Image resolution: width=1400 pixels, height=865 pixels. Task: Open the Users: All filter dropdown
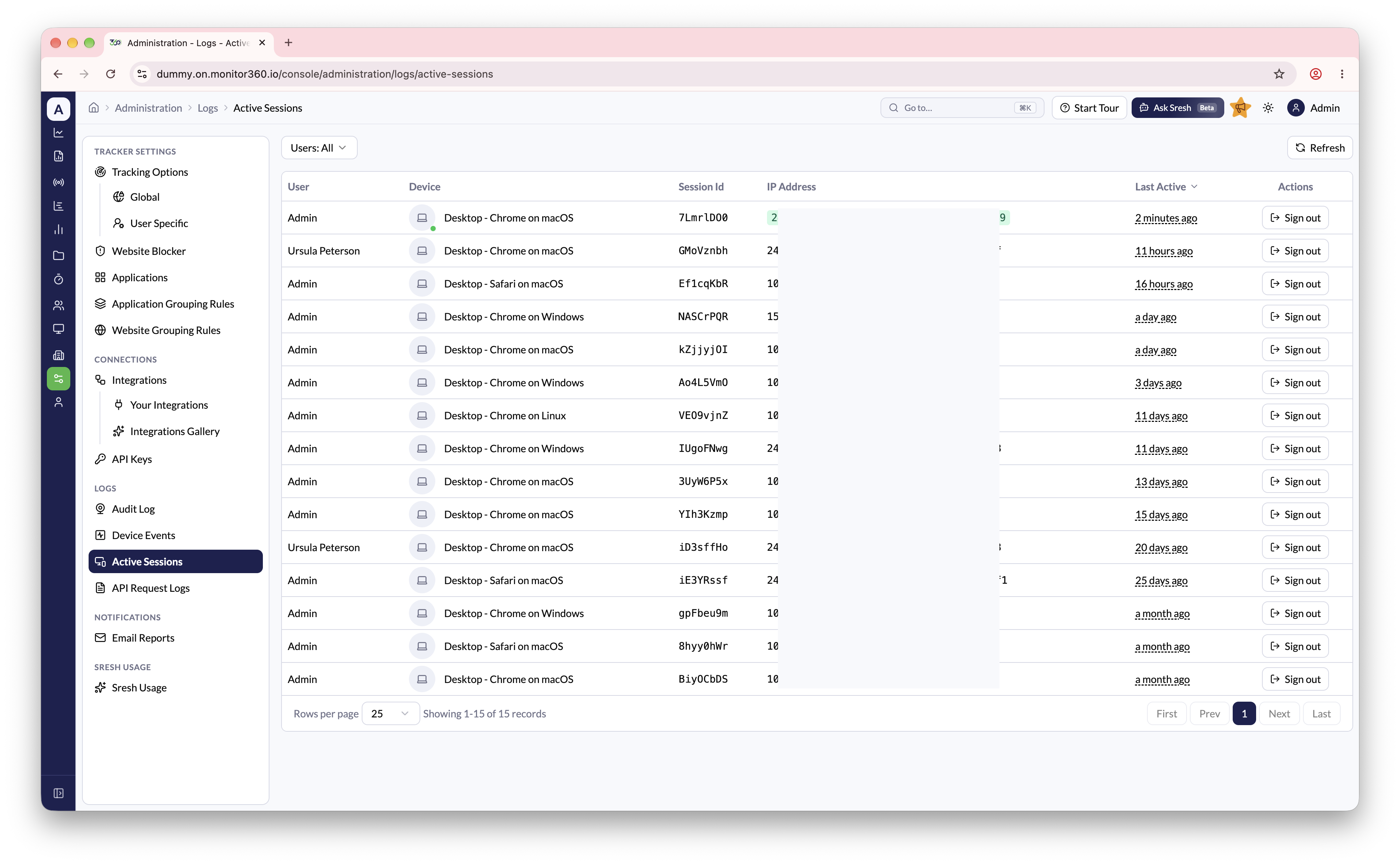(319, 148)
